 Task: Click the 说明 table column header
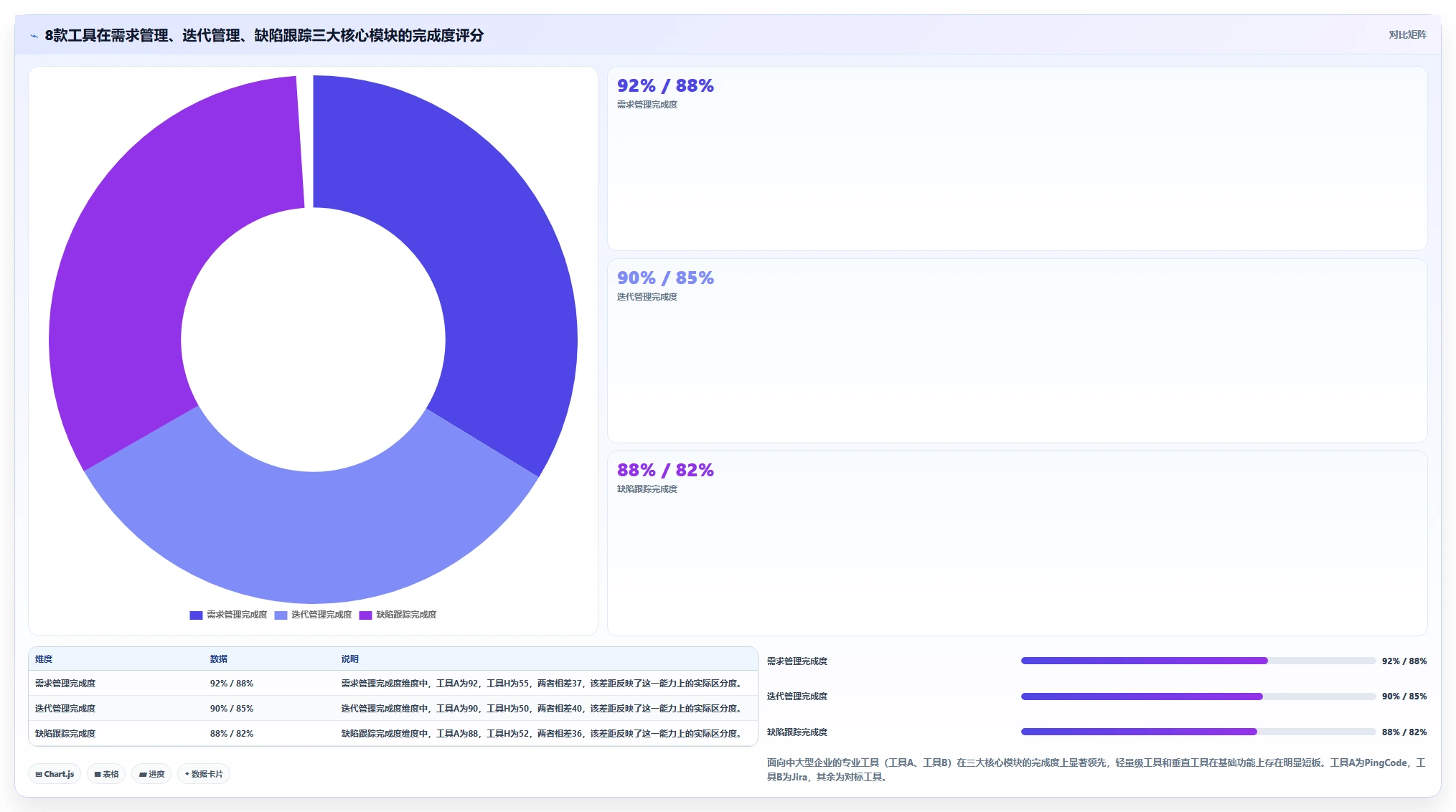pos(350,658)
